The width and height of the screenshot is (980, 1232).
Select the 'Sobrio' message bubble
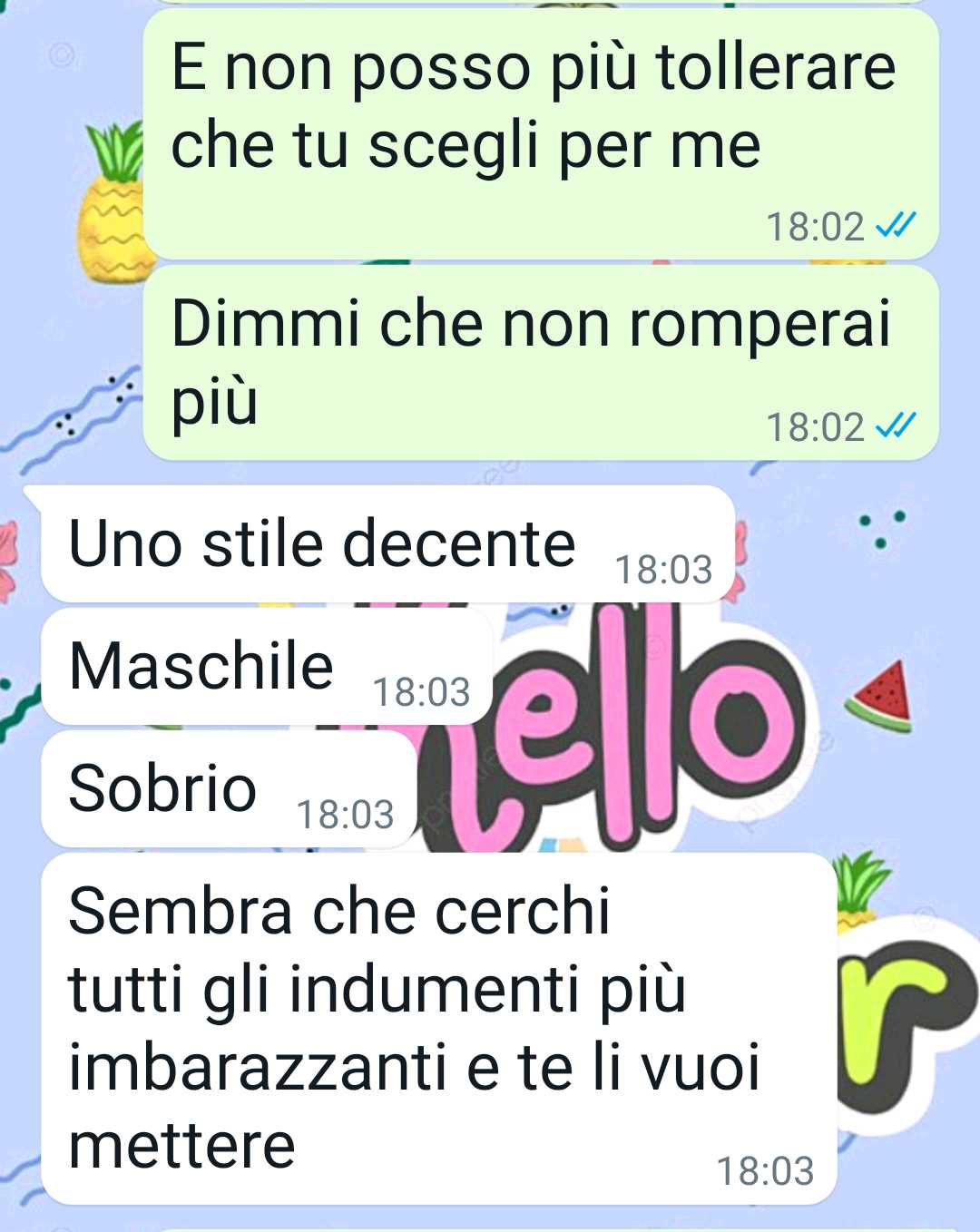[229, 789]
